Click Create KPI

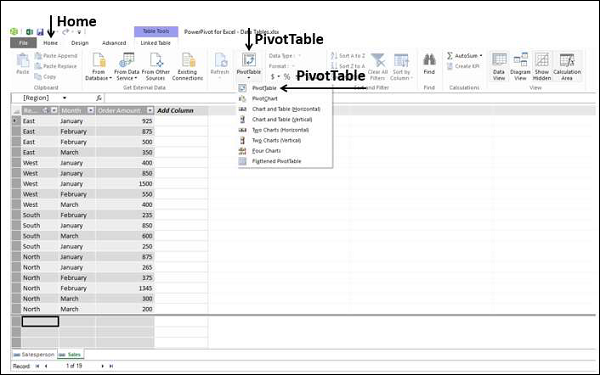[463, 66]
